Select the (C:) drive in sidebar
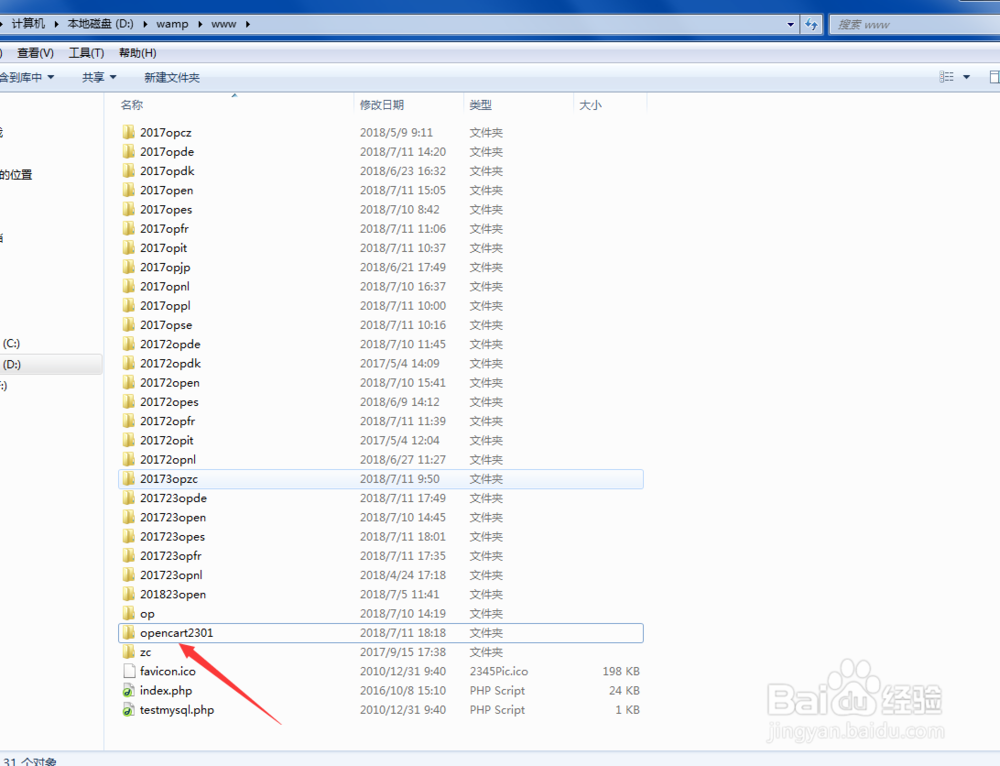Viewport: 1000px width, 766px height. (11, 343)
